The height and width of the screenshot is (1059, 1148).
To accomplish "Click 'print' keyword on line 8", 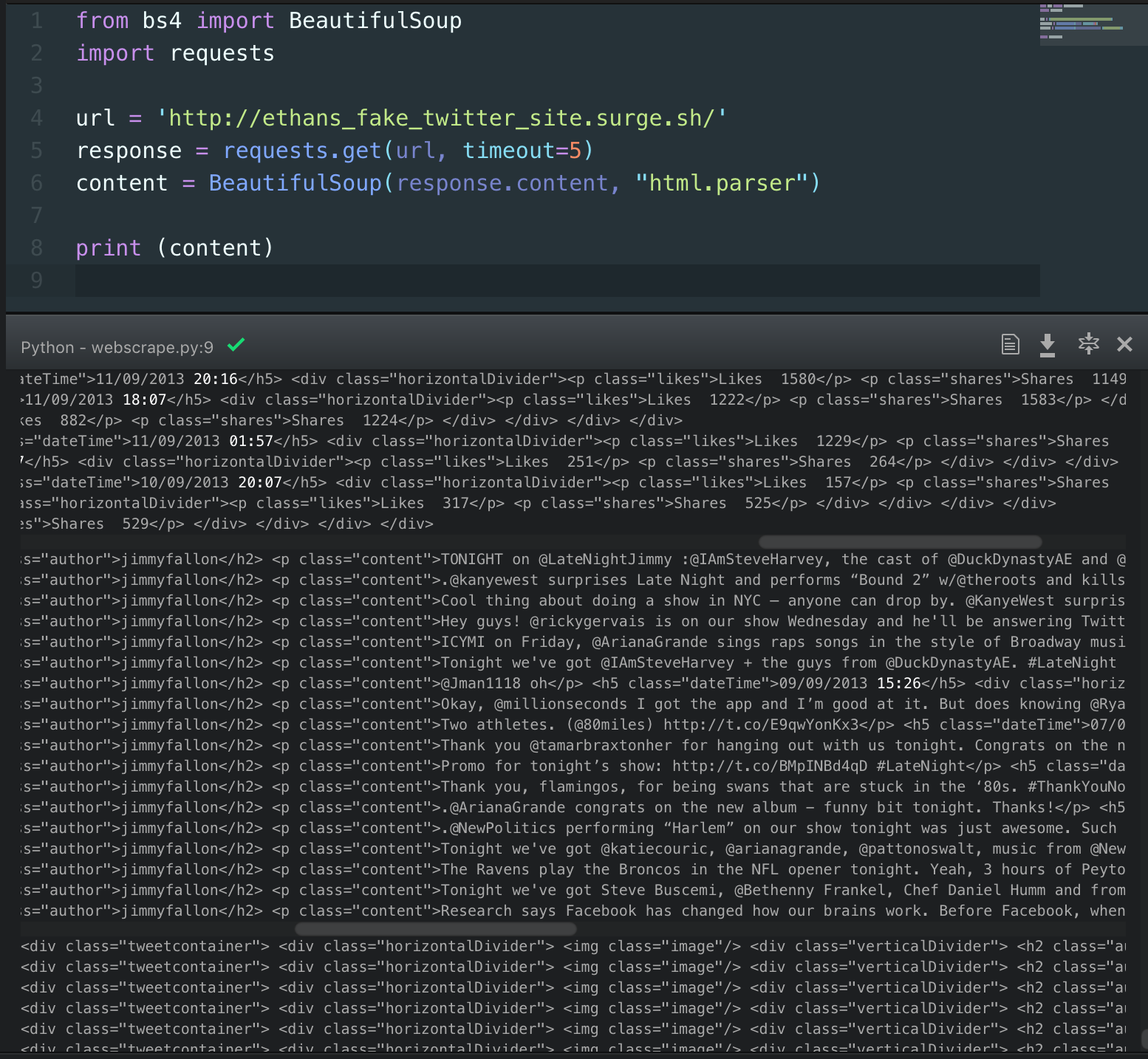I will pos(108,248).
